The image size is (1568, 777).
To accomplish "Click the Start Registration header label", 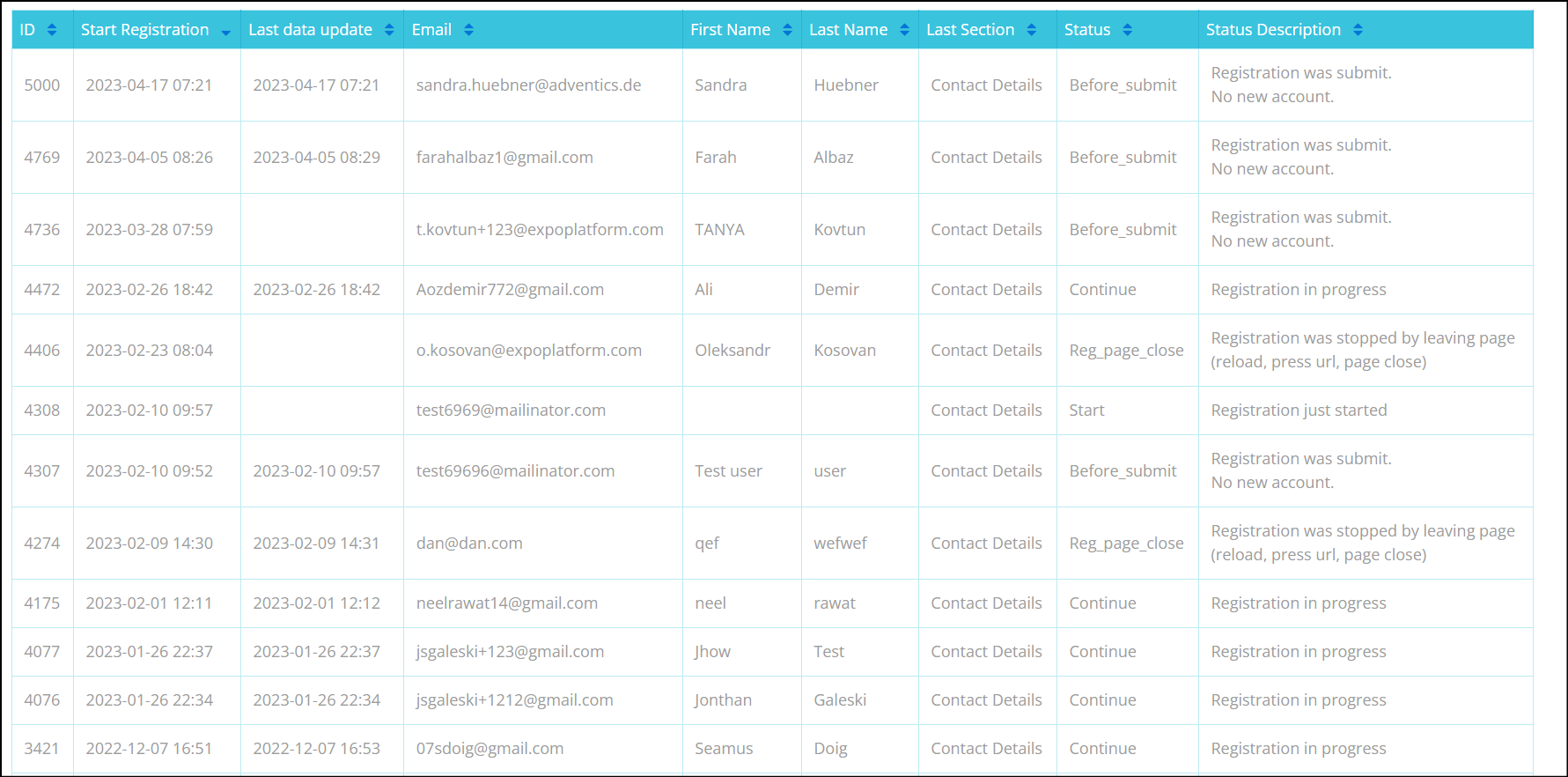I will 145,30.
